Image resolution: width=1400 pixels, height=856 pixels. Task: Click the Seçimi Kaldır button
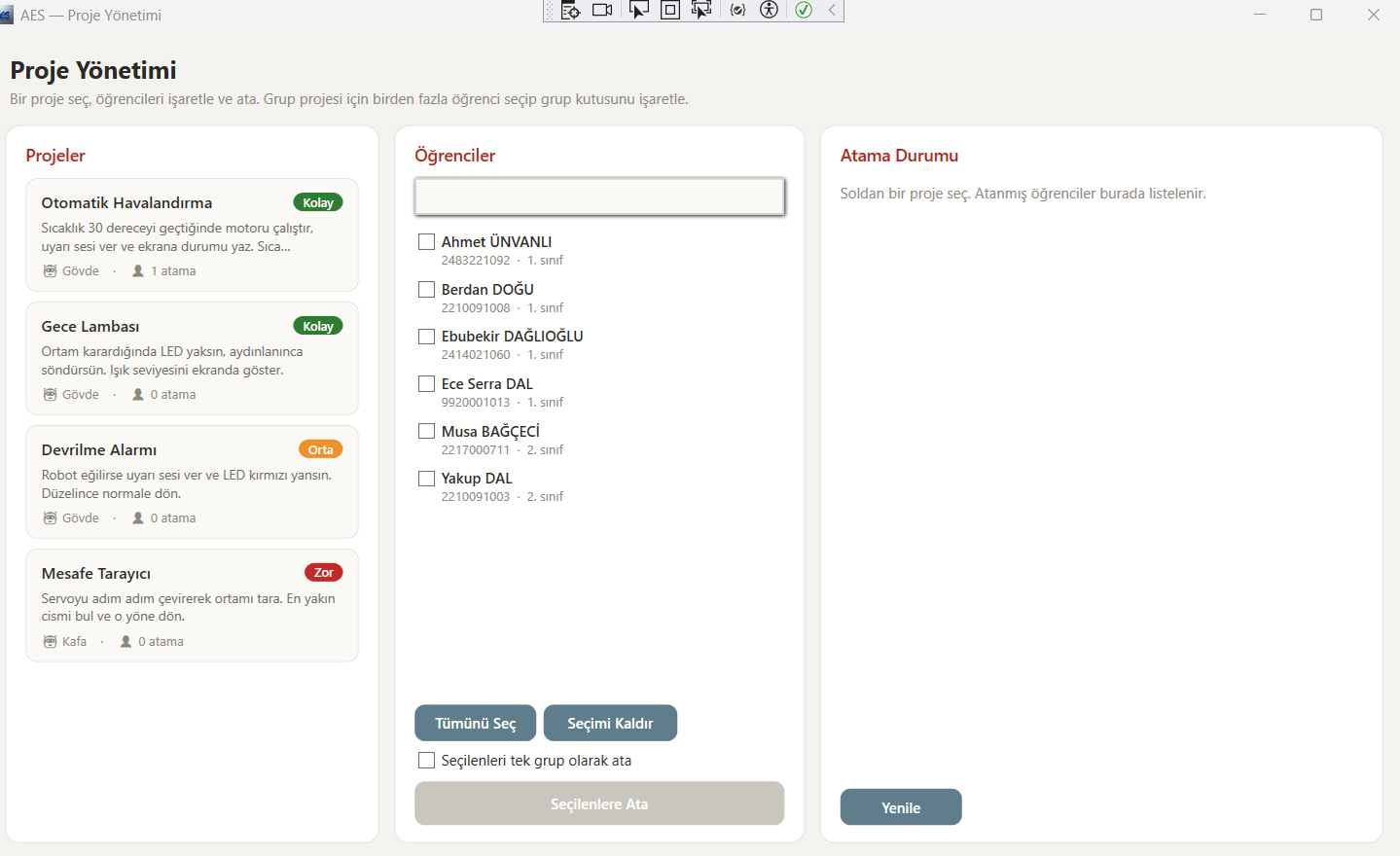pos(610,723)
